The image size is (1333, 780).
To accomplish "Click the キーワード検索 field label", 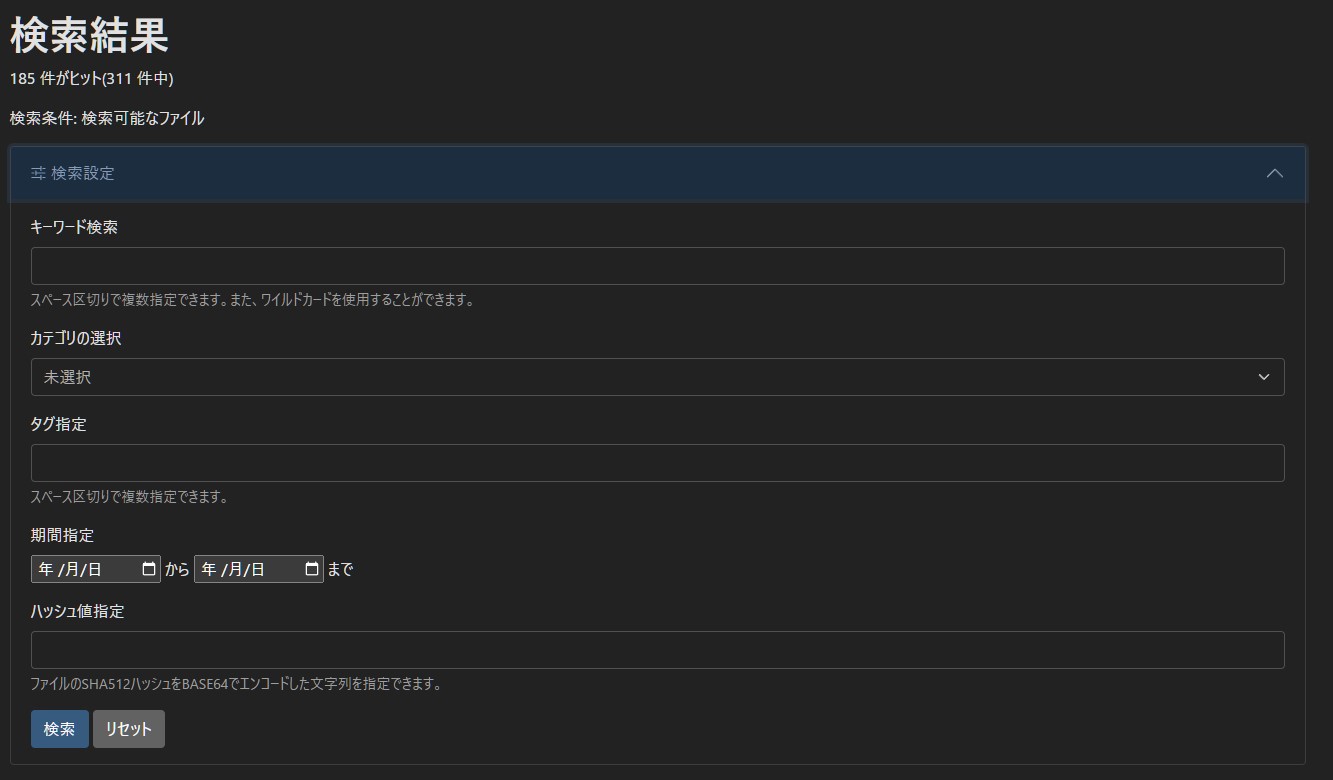I will click(x=74, y=227).
